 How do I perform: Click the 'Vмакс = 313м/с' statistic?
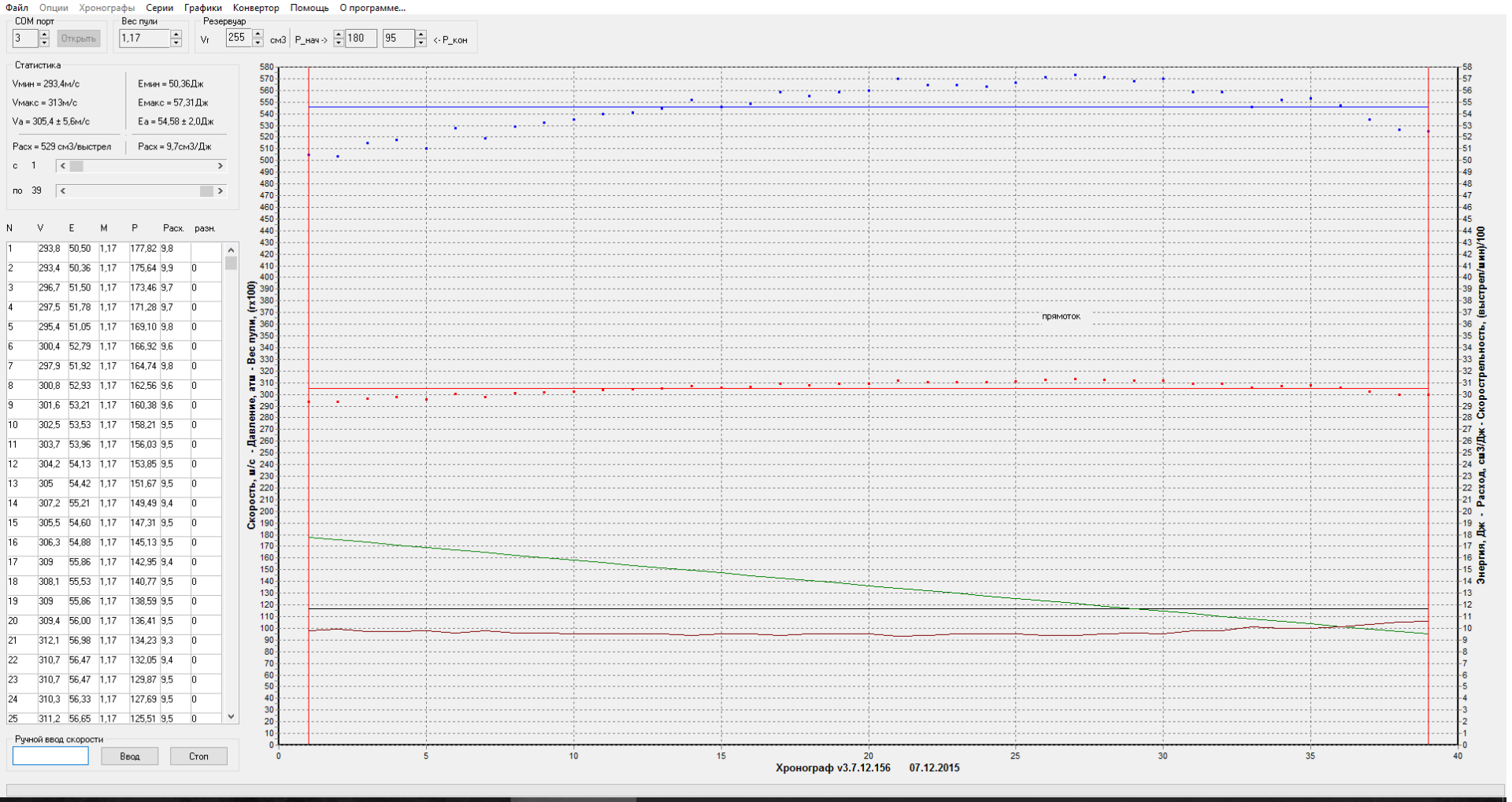point(44,103)
